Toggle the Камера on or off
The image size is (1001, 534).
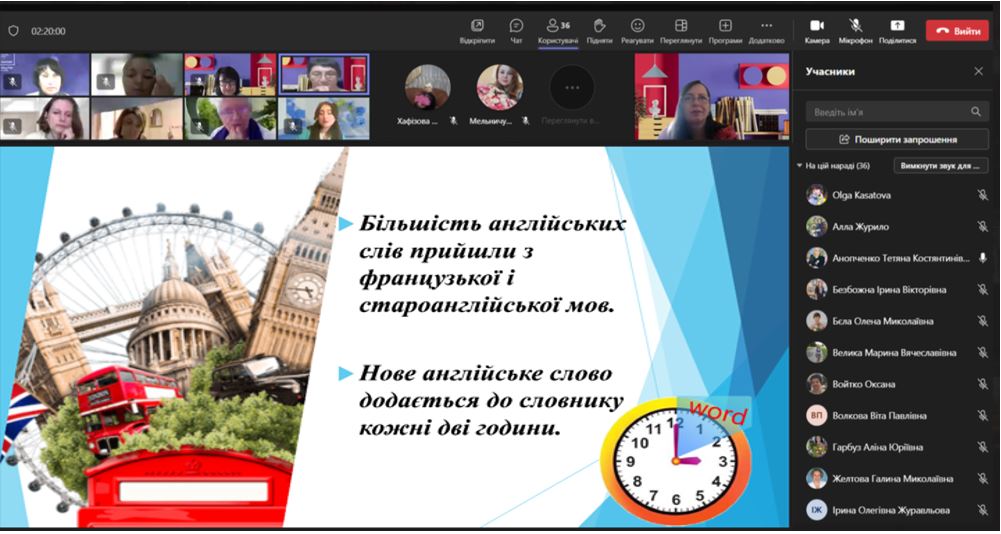pyautogui.click(x=817, y=31)
